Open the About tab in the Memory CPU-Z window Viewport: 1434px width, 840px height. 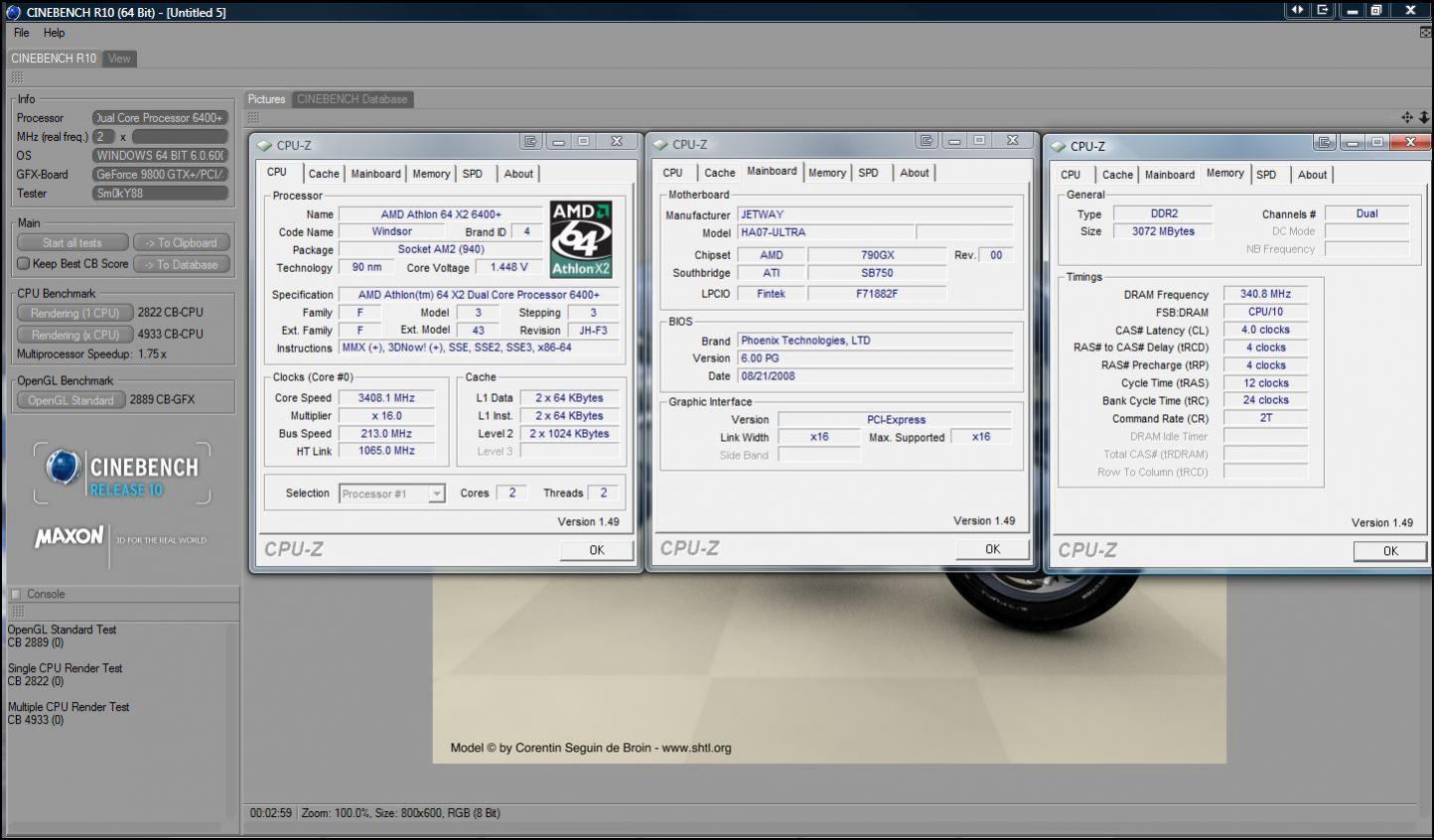coord(1312,175)
